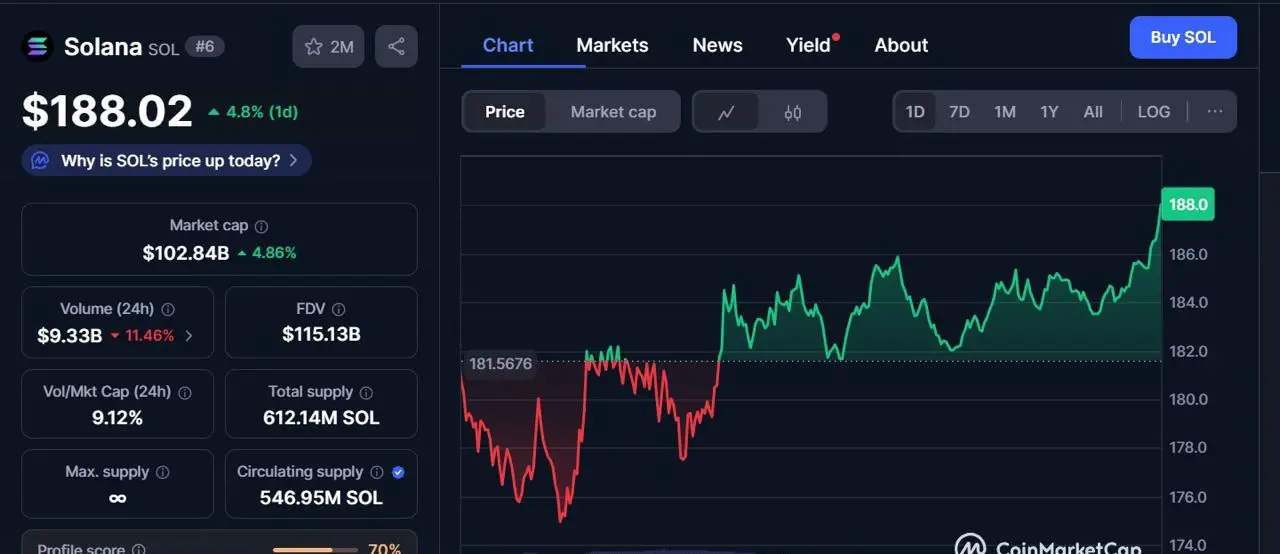Show FDV info icon

339,310
